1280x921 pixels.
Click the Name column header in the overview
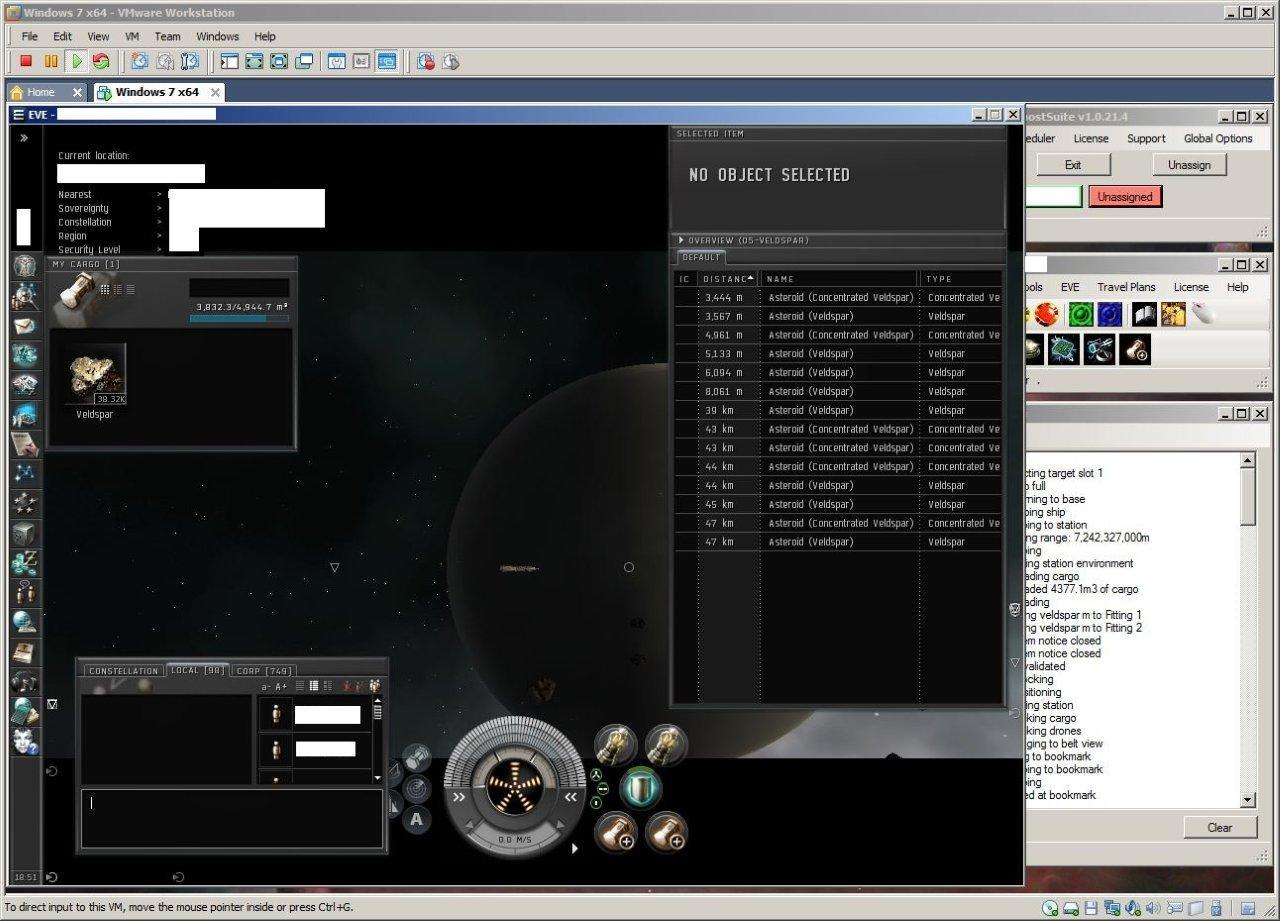click(839, 279)
